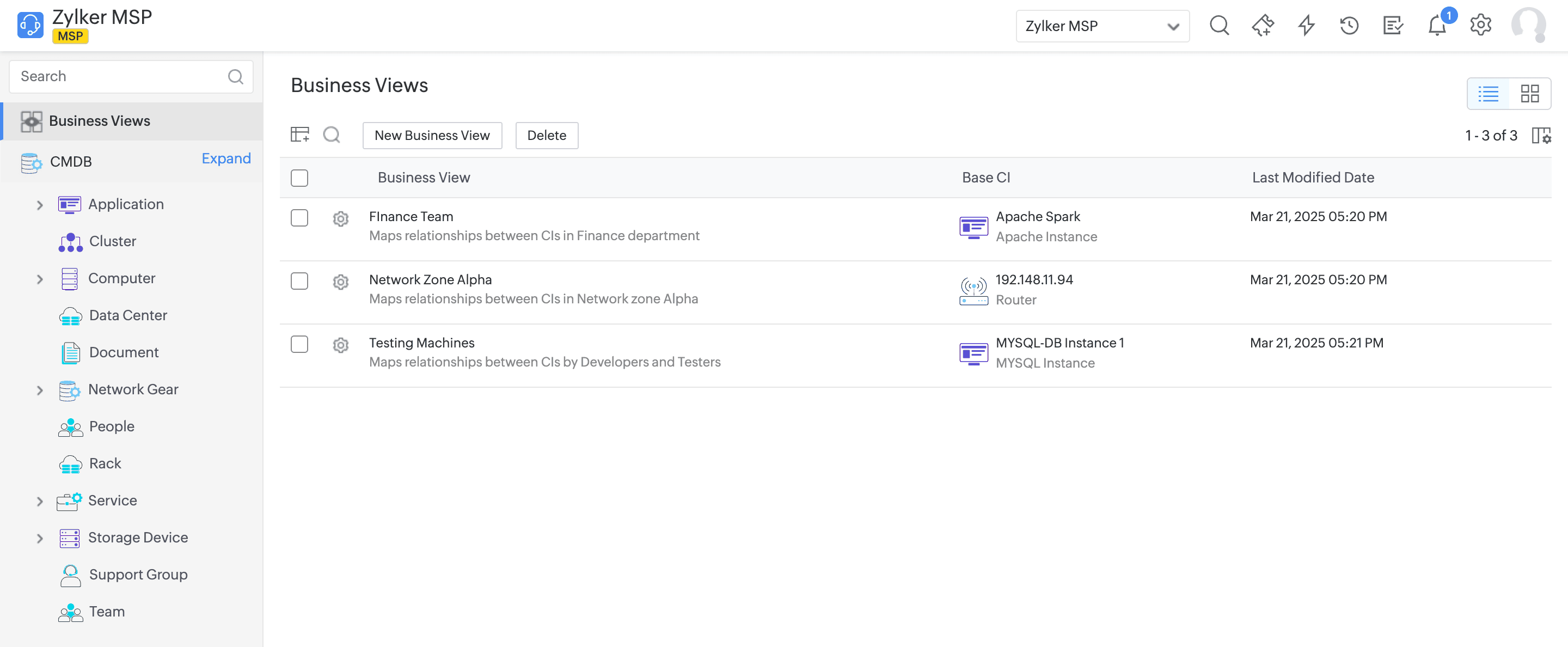Tick the Testing Machines row checkbox
Screen dimensions: 1568x647
pyautogui.click(x=299, y=345)
